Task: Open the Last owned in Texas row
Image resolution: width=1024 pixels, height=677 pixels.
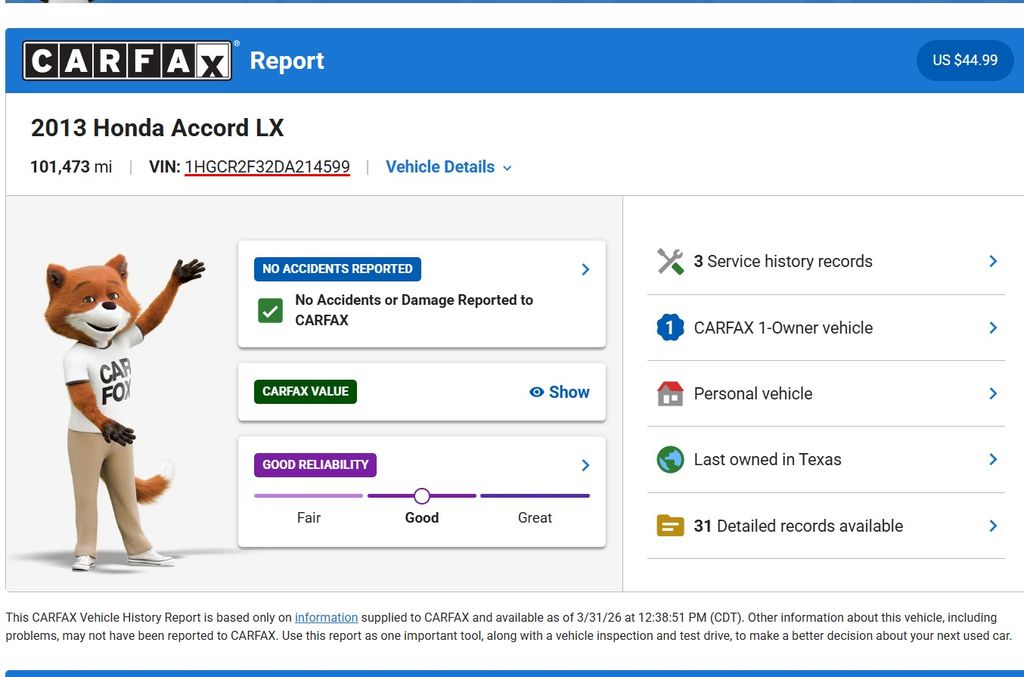Action: coord(825,459)
